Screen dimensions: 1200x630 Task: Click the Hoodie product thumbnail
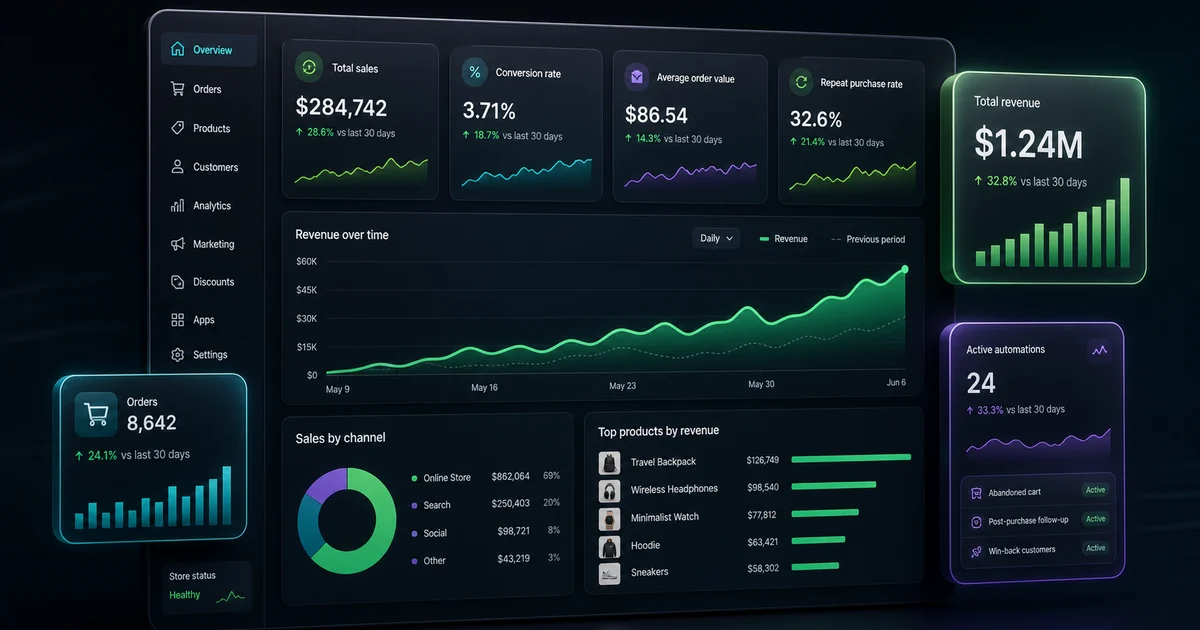(x=609, y=546)
